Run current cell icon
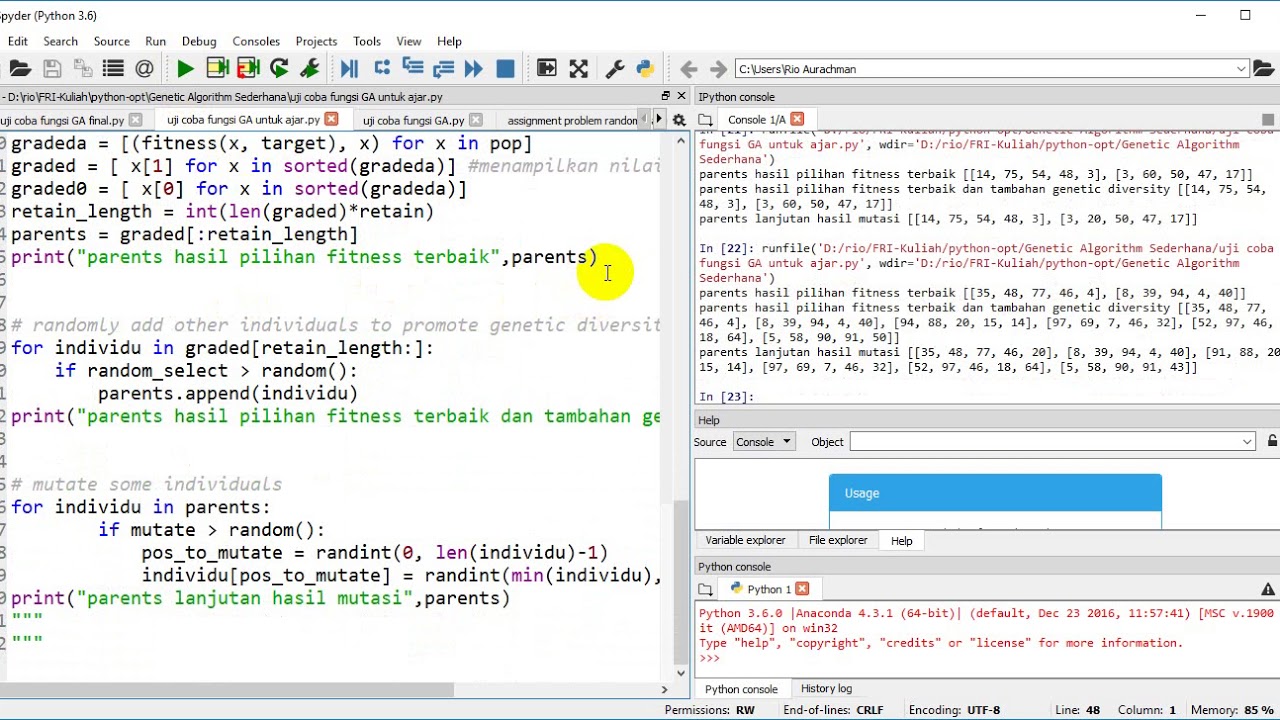This screenshot has width=1280, height=720. [x=217, y=69]
